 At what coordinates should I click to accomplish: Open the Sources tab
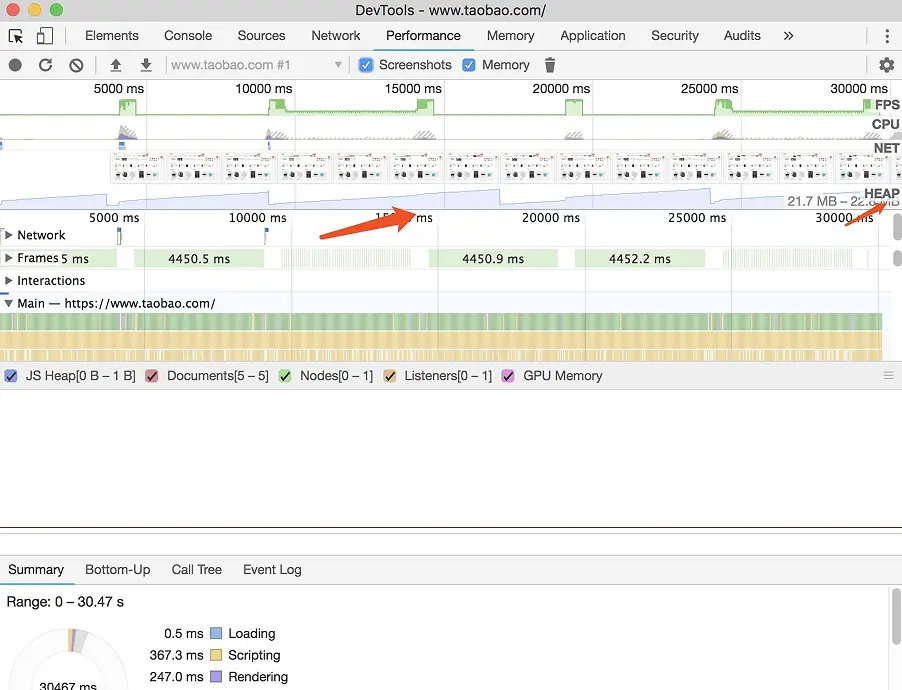click(261, 36)
